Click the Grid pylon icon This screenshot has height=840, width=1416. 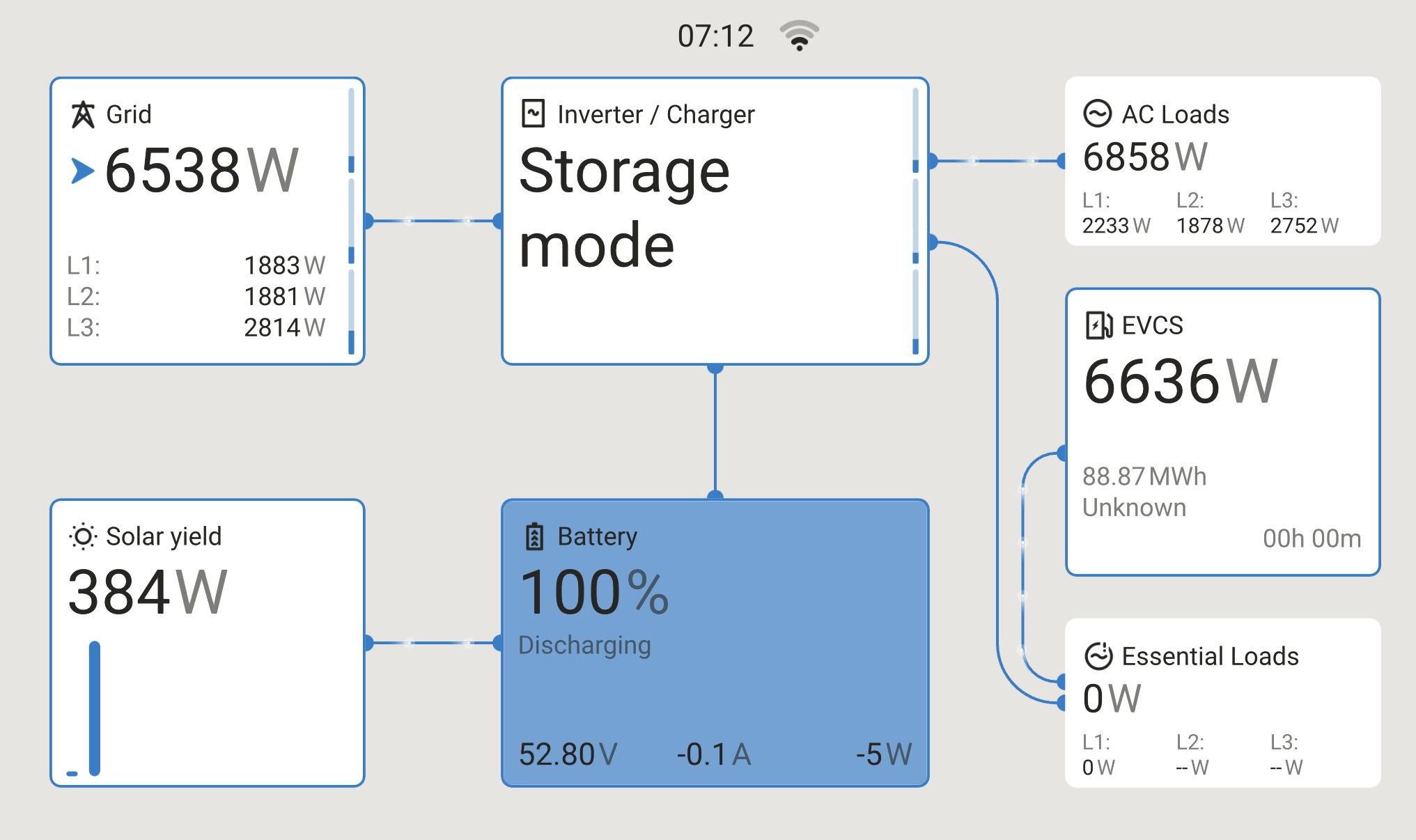[x=83, y=114]
